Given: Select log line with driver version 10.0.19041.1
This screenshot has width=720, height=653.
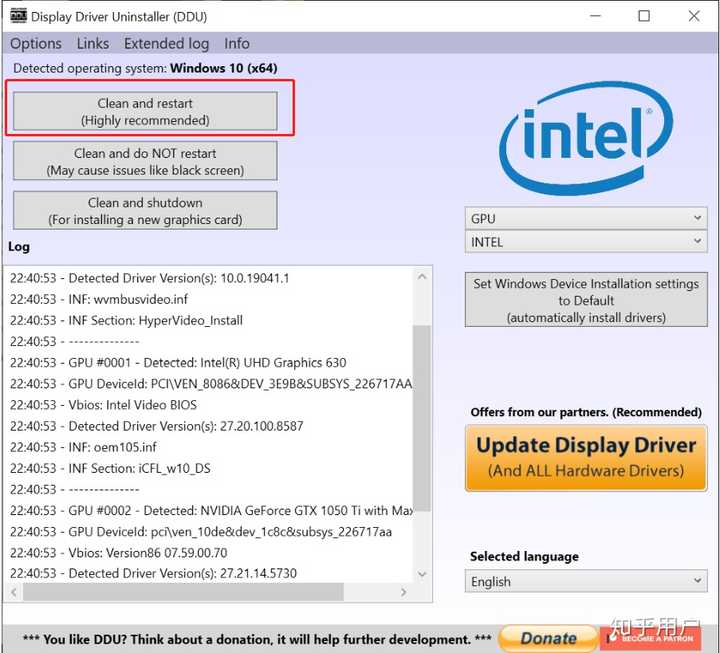Looking at the screenshot, I should 150,278.
